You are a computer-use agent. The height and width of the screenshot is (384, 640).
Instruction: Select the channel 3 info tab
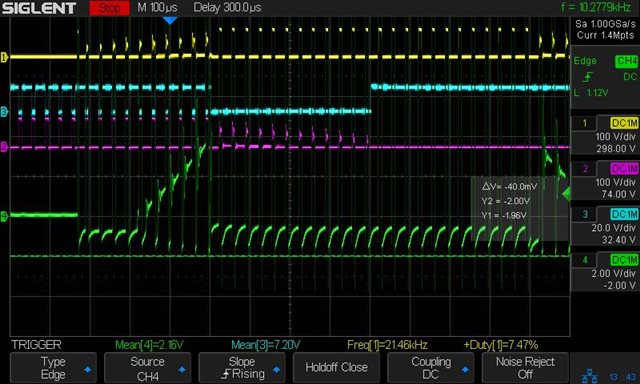point(585,214)
